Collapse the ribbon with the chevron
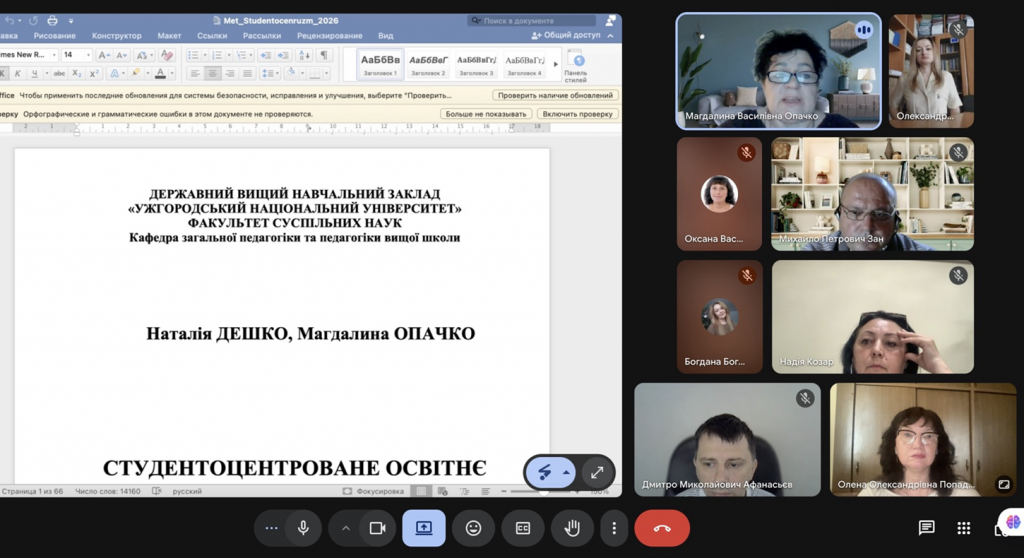Viewport: 1024px width, 558px height. [611, 36]
